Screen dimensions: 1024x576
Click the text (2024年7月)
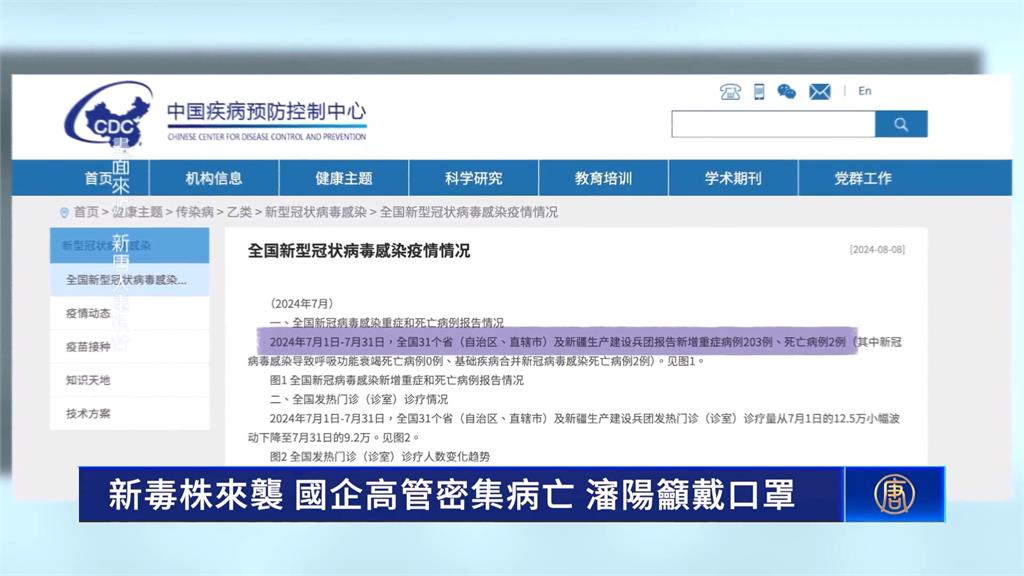tap(302, 304)
